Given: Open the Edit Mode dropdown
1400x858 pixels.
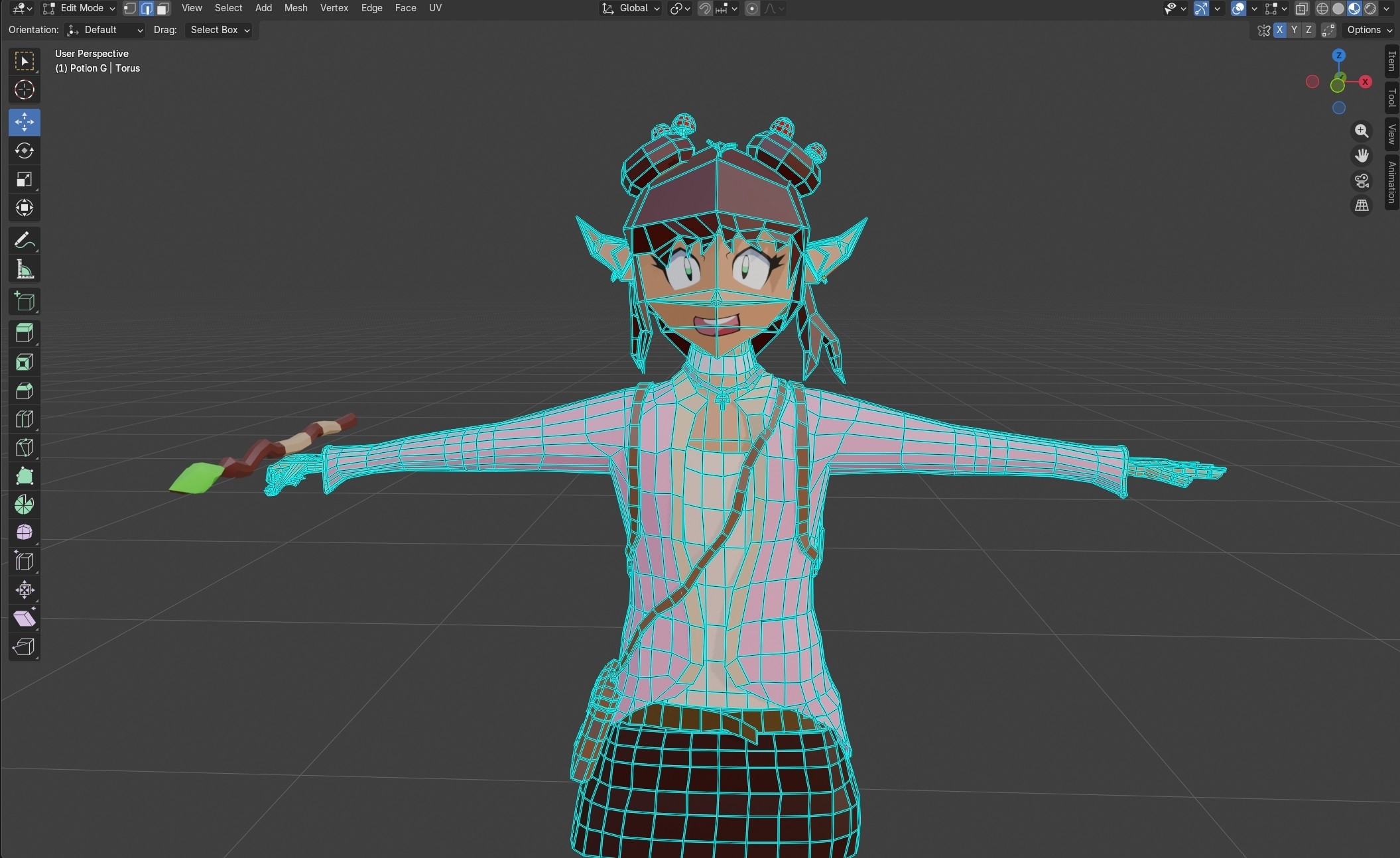Looking at the screenshot, I should [x=79, y=9].
